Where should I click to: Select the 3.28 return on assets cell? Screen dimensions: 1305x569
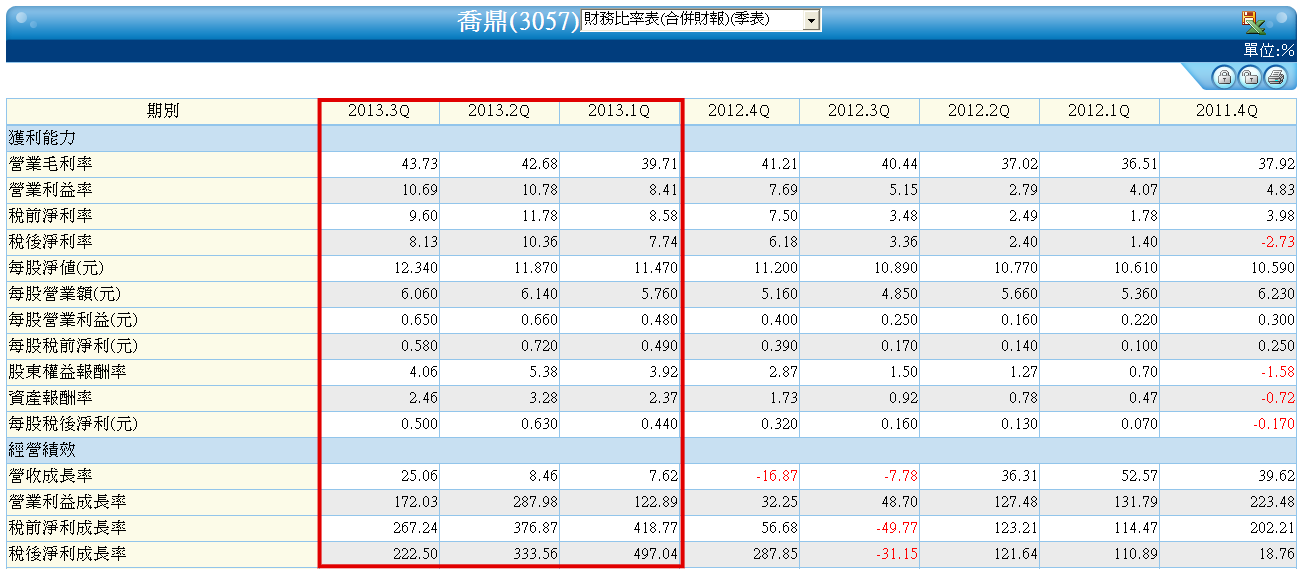point(499,397)
